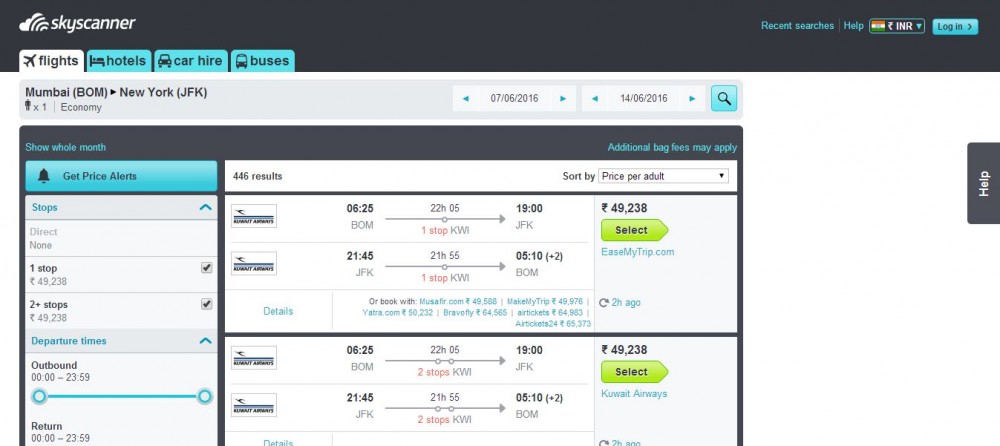Open the Sort by Price per adult dropdown
The width and height of the screenshot is (1000, 446).
coord(663,176)
